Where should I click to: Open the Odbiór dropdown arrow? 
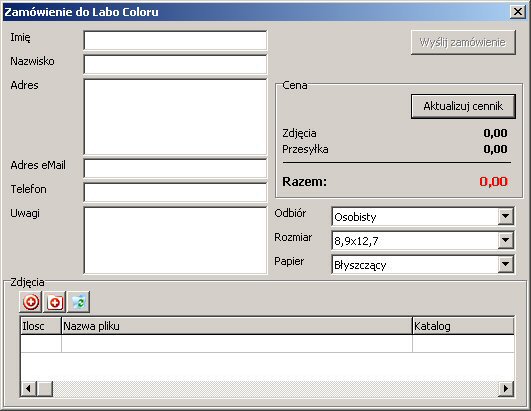tap(505, 216)
